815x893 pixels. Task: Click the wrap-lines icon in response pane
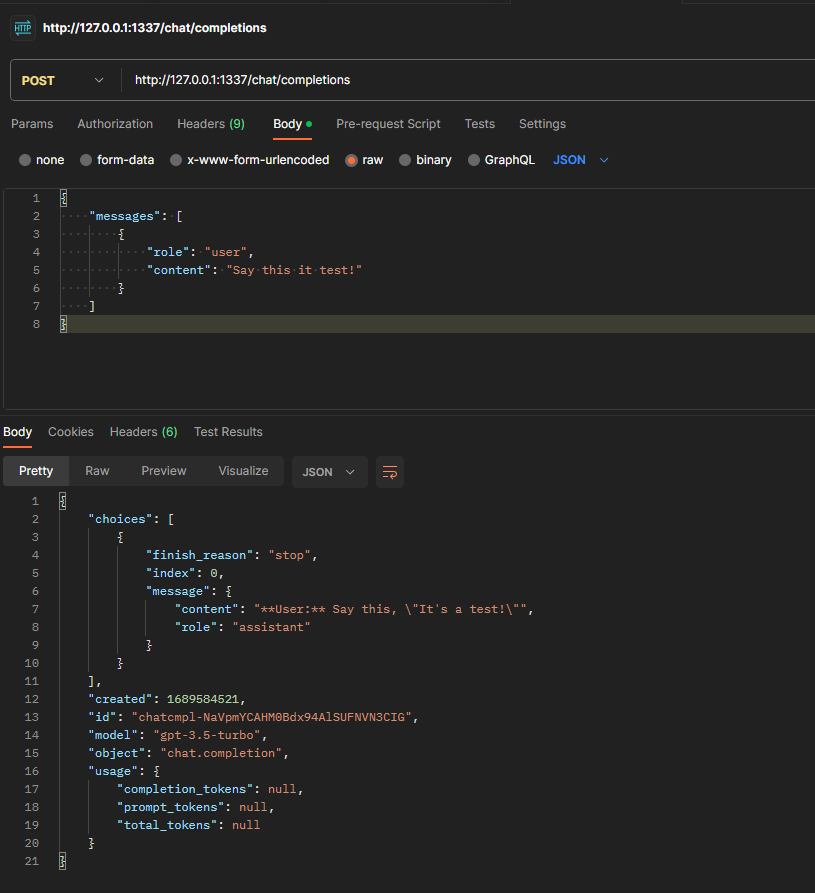[389, 471]
